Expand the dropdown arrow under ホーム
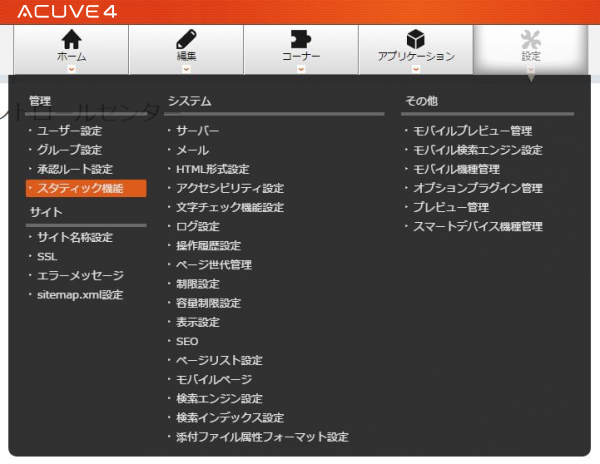The width and height of the screenshot is (600, 464). [71, 69]
